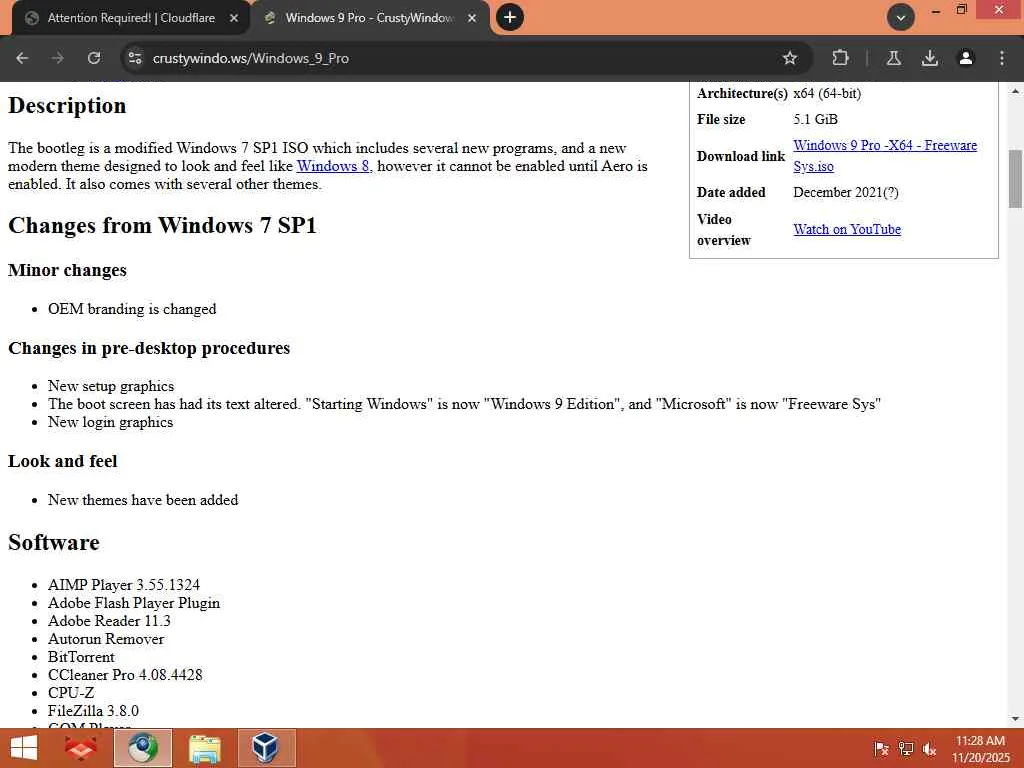The height and width of the screenshot is (768, 1024).
Task: Click 'AIMP Player 3.55.1324' entry
Action: pyautogui.click(x=124, y=584)
